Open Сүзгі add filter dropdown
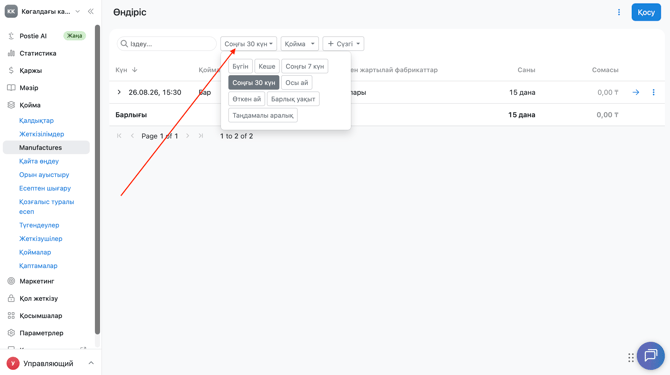This screenshot has height=375, width=670. click(344, 44)
